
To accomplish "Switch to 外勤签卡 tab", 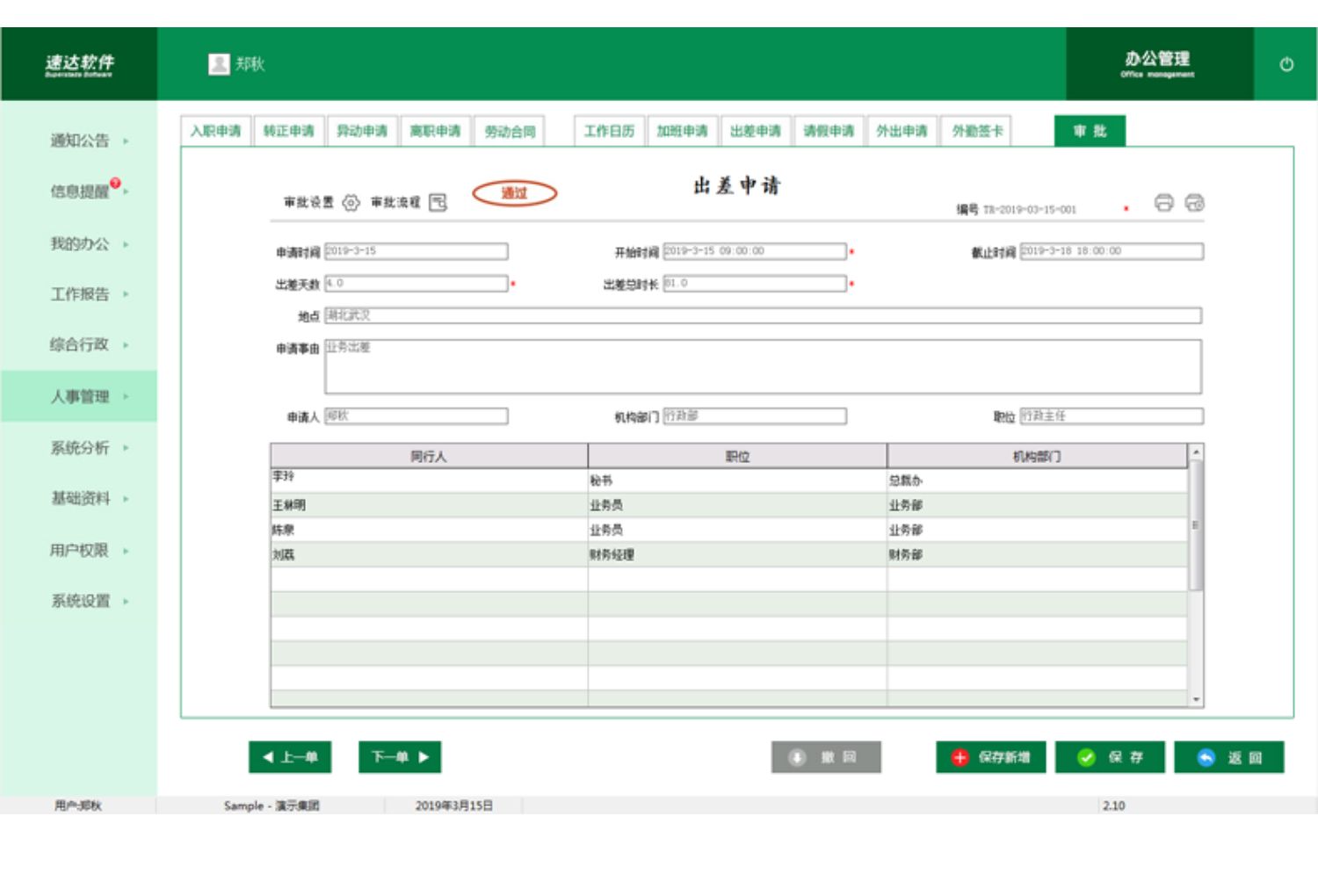I will (x=976, y=131).
